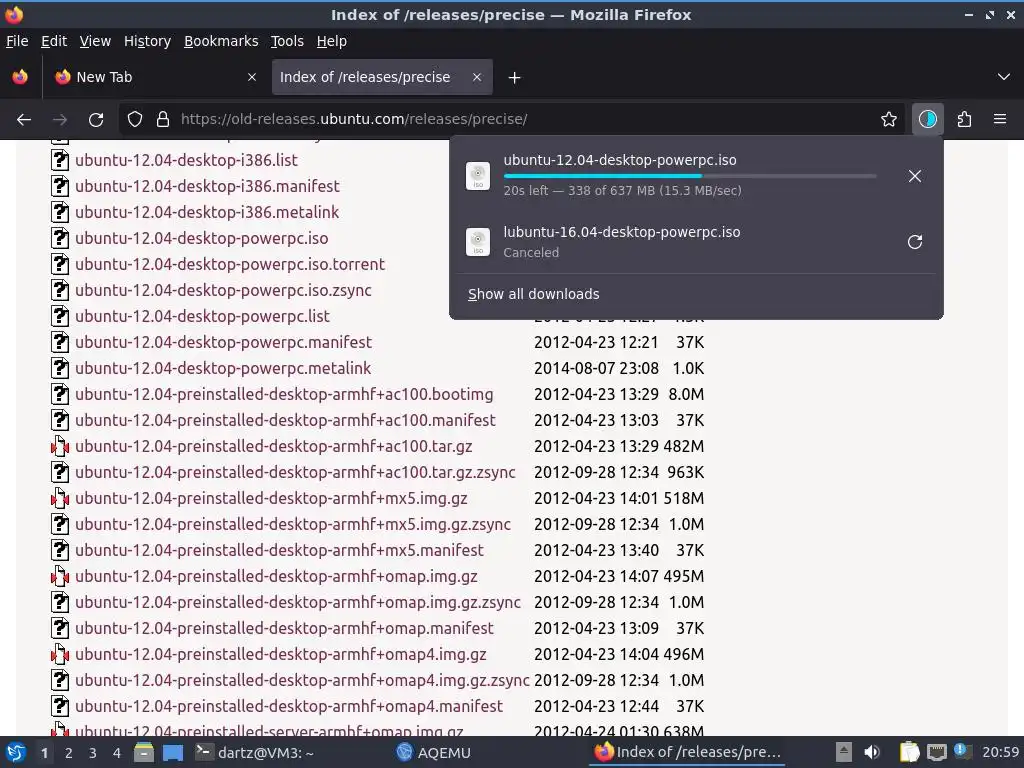Close the New Tab tab
The width and height of the screenshot is (1024, 768).
[252, 77]
